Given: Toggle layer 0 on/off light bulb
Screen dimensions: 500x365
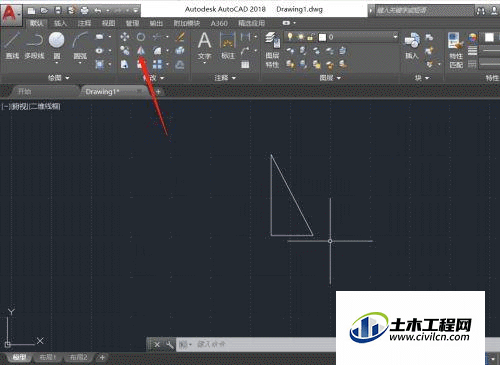Looking at the screenshot, I should pos(290,37).
